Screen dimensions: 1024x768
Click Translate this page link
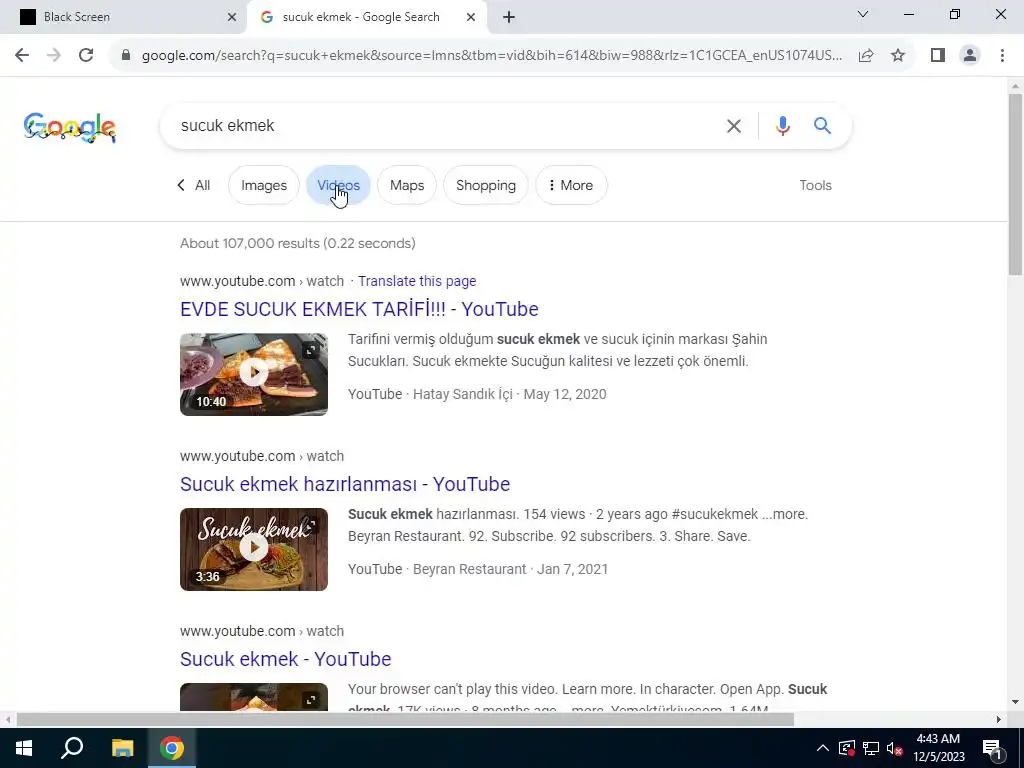click(417, 281)
